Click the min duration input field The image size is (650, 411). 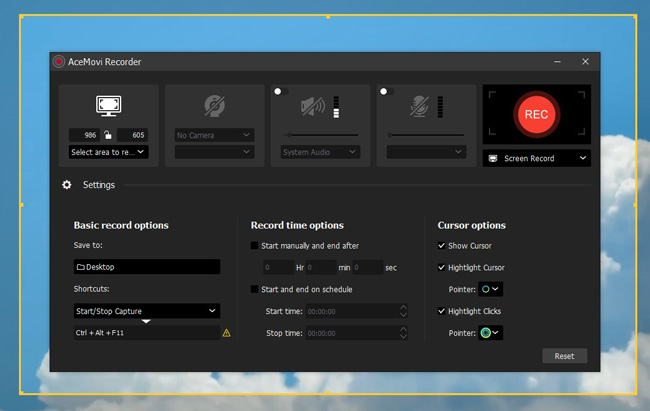coord(321,268)
